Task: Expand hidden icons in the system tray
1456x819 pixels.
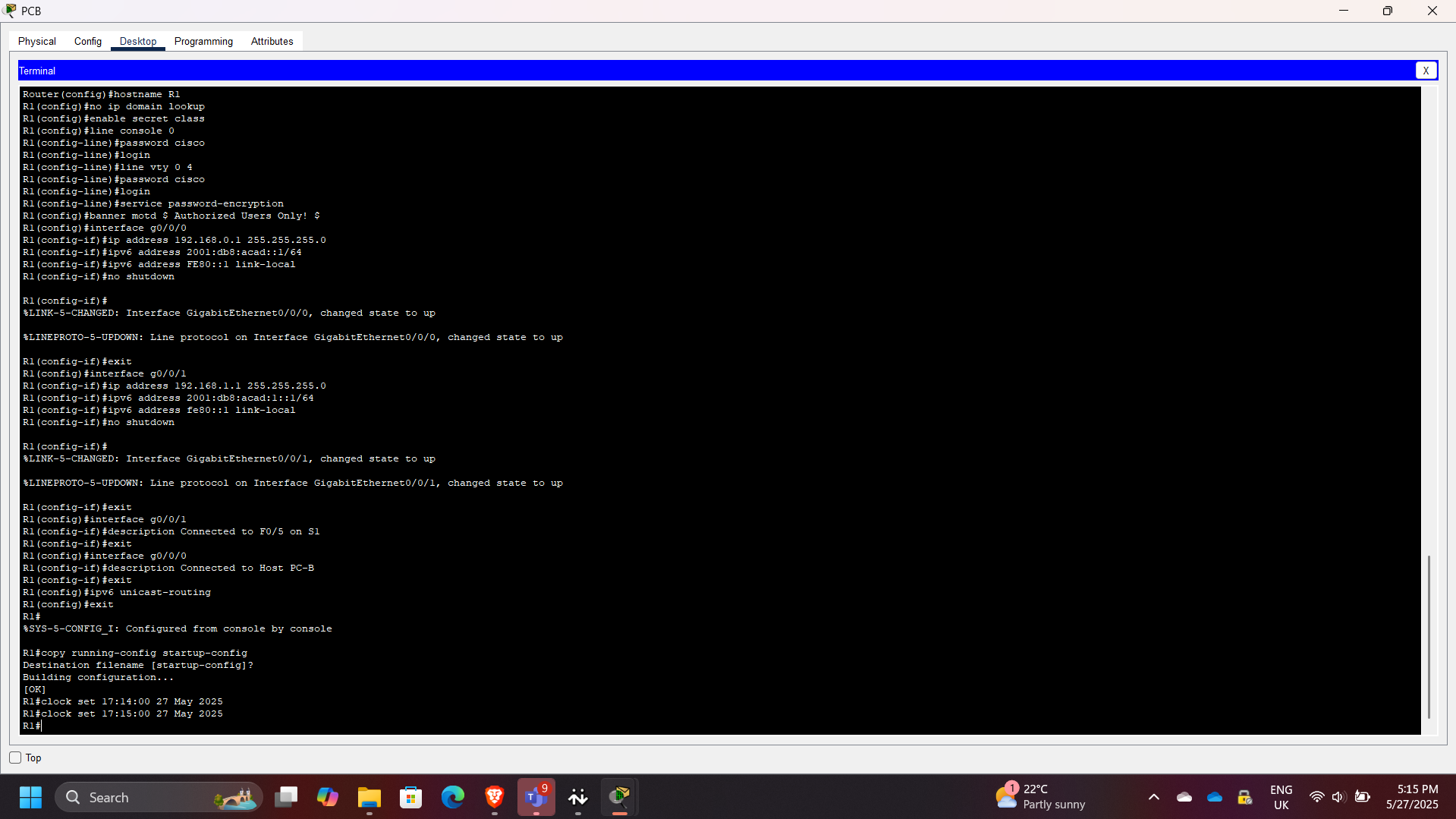Action: 1153,797
